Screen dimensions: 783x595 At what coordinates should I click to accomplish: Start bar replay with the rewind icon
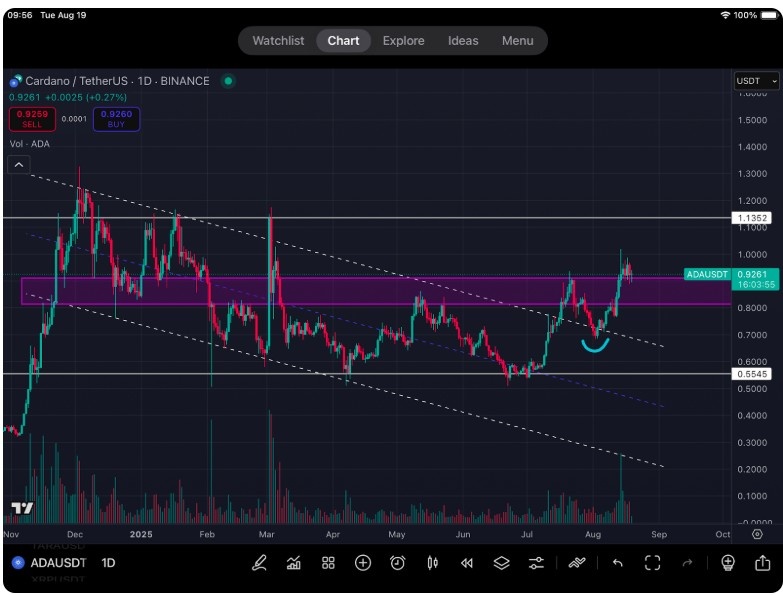[x=467, y=564]
